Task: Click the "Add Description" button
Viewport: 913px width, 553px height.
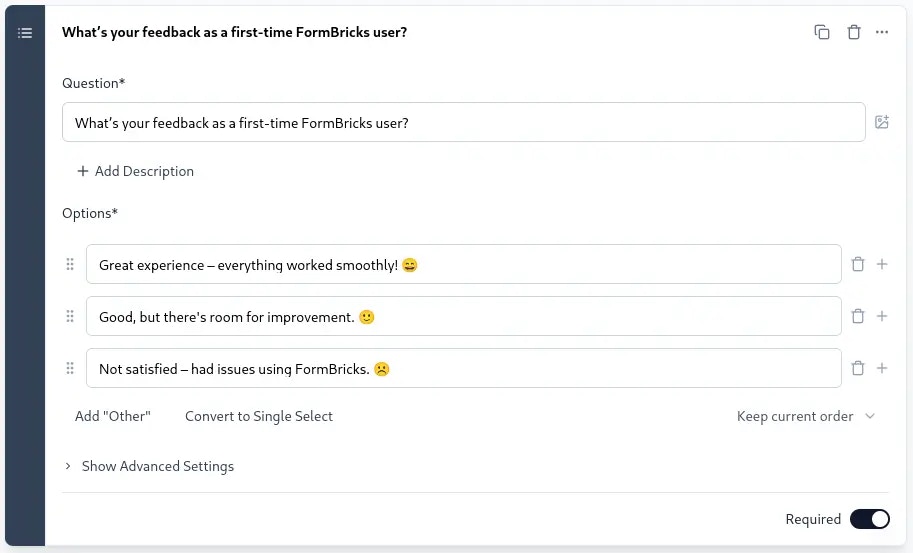Action: [x=135, y=171]
